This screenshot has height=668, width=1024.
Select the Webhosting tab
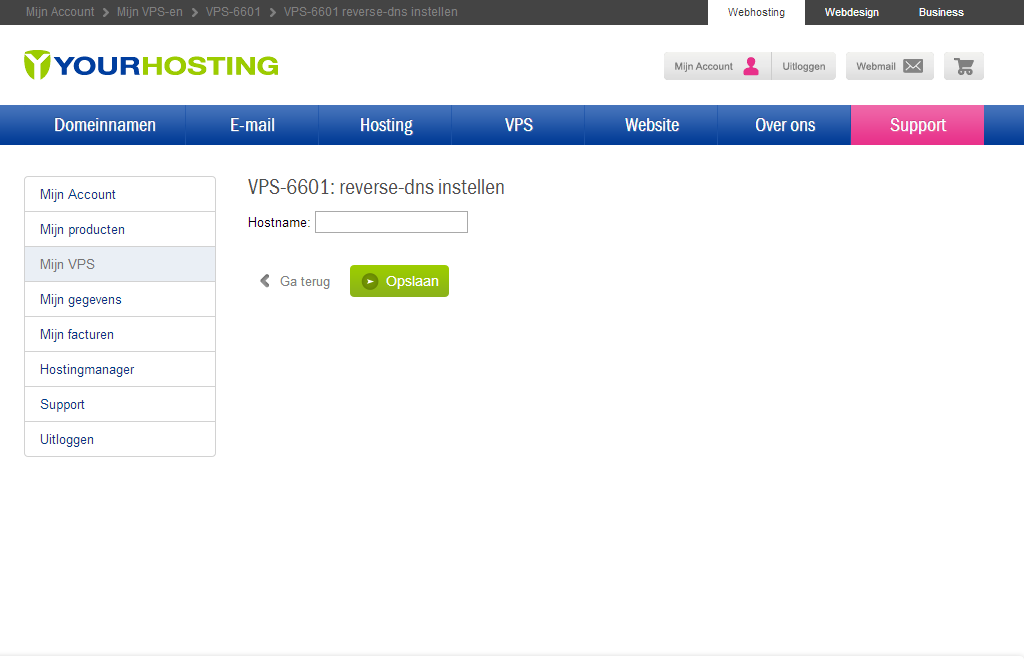click(x=756, y=12)
